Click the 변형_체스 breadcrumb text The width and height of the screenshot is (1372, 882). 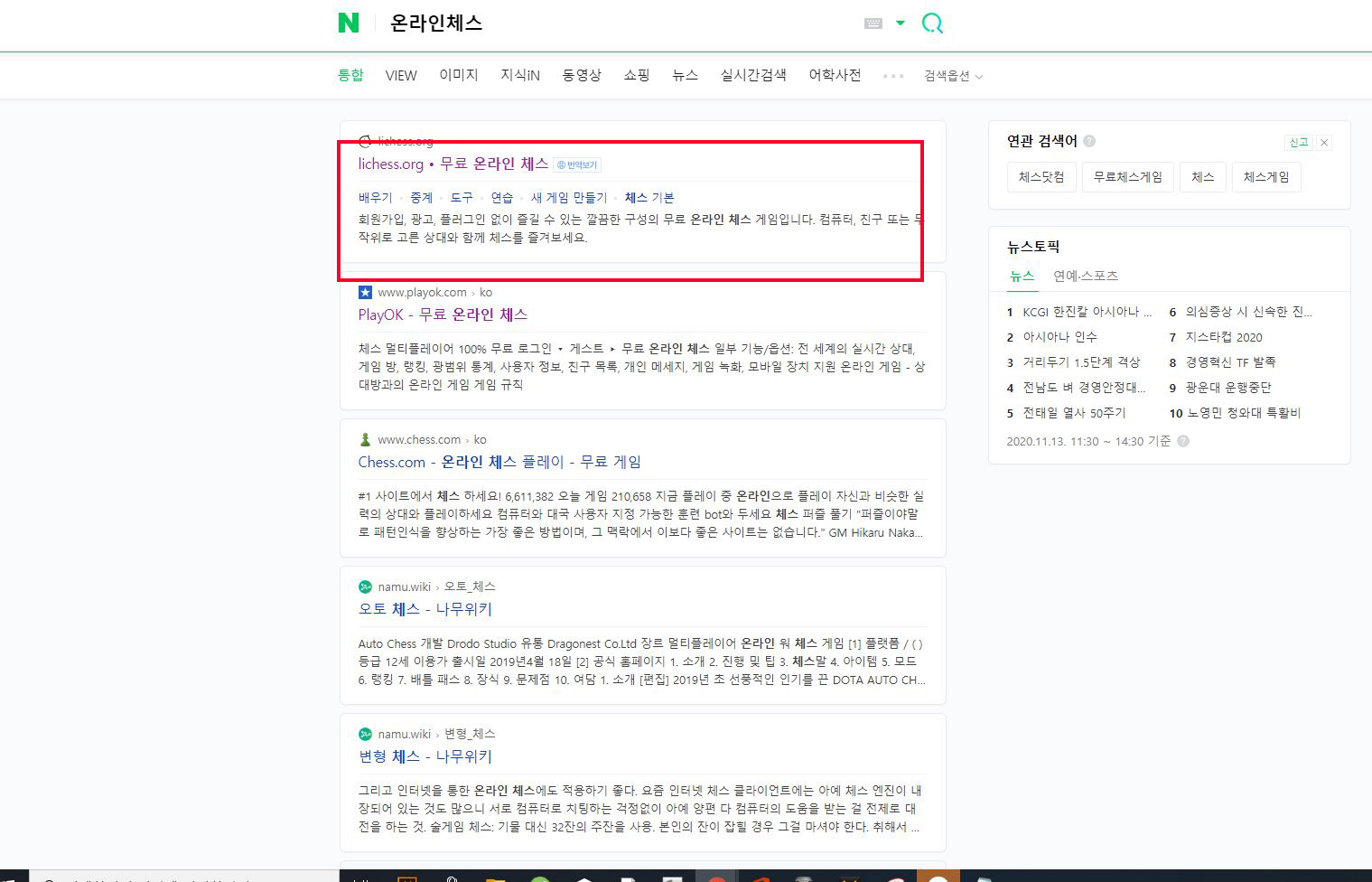click(x=470, y=734)
